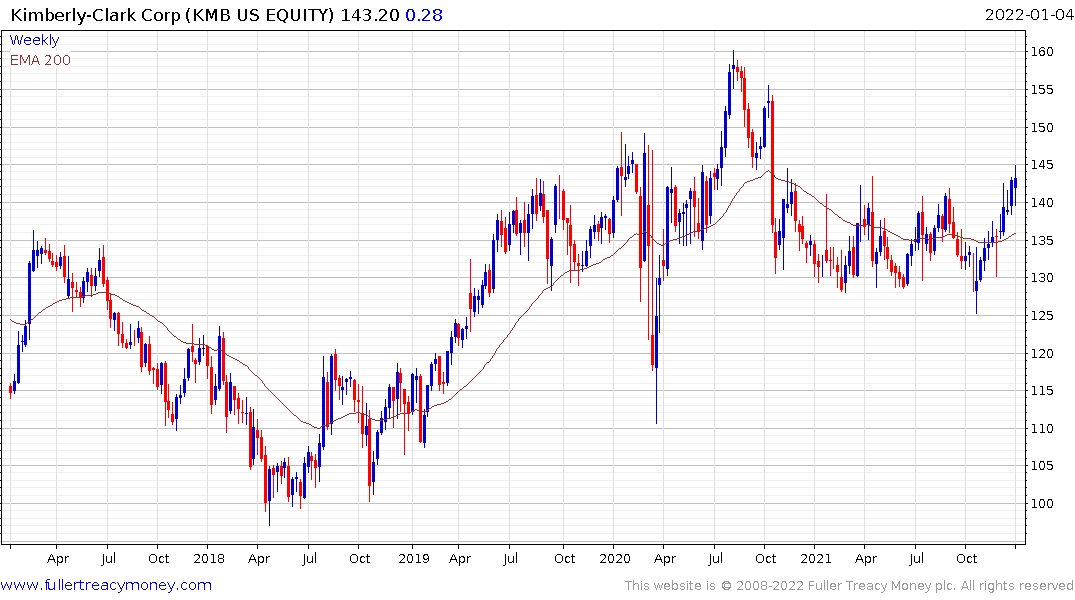
Task: Click the 110 price axis label
Action: [1042, 429]
